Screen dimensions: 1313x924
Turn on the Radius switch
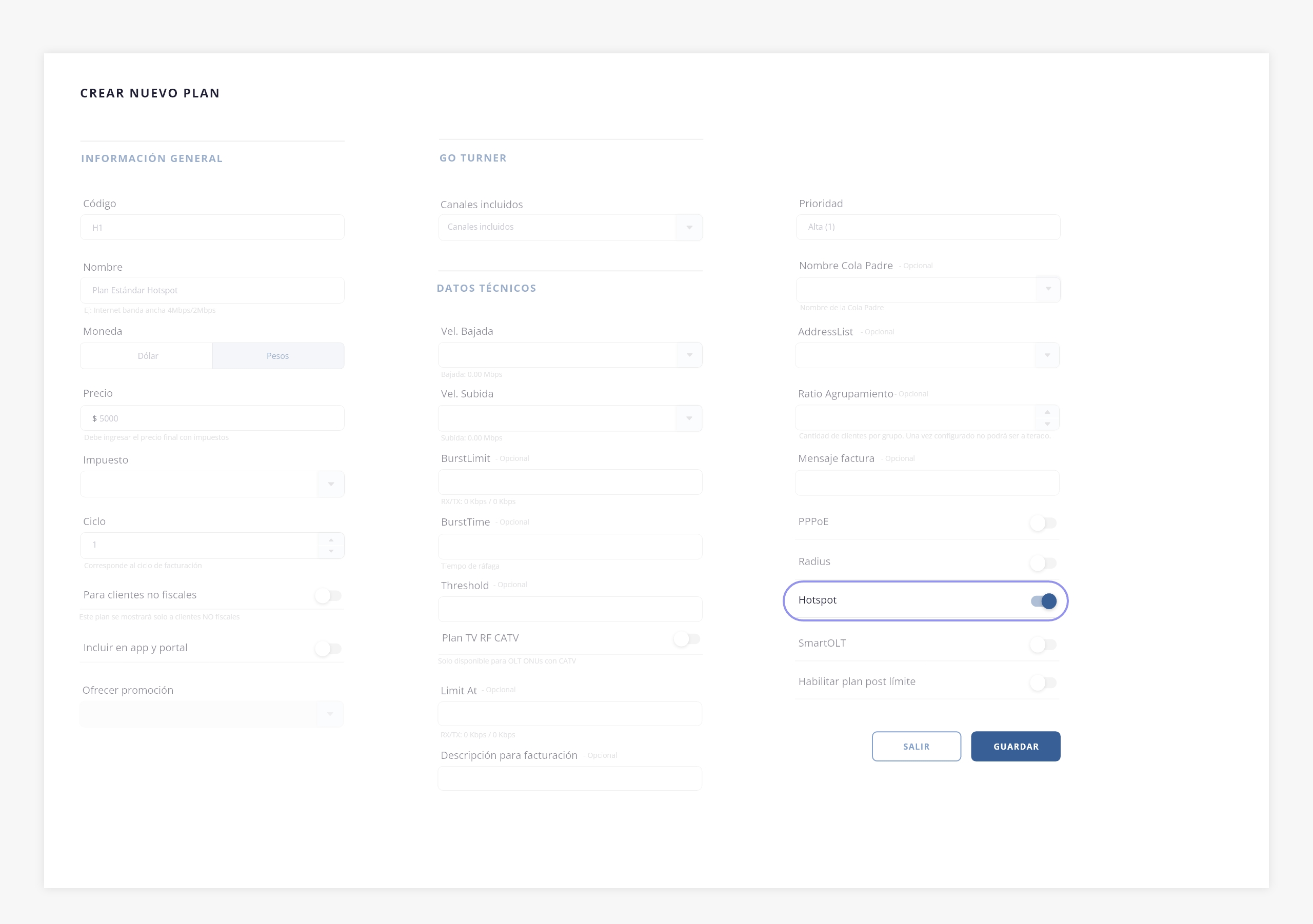[1043, 563]
